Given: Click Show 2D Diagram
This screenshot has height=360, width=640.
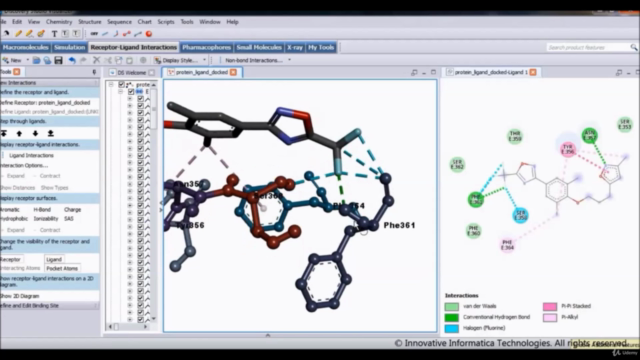Looking at the screenshot, I should tap(20, 296).
